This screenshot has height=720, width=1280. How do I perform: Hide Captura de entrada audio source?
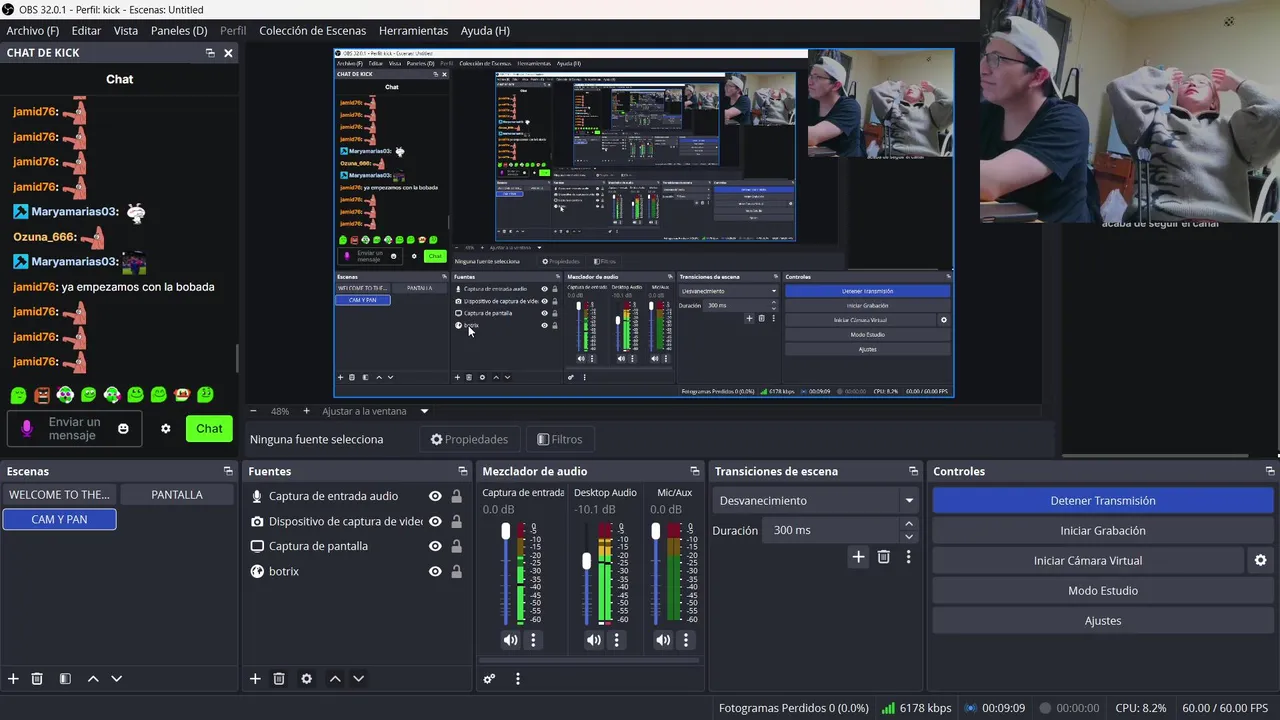coord(435,496)
